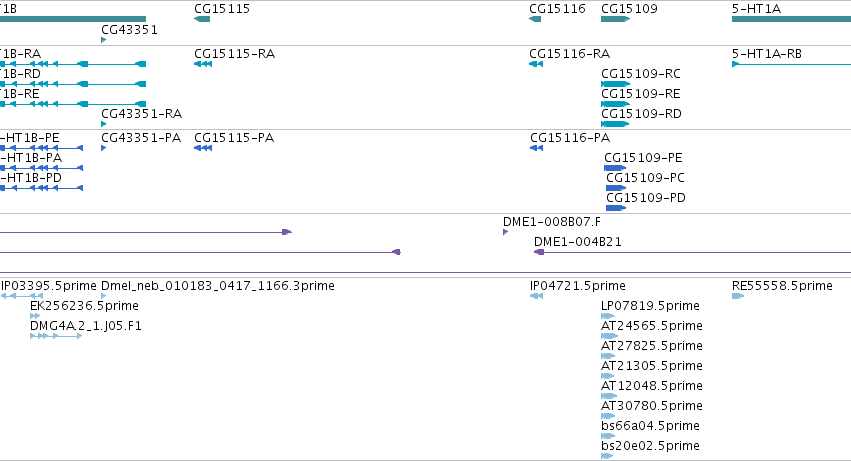Image resolution: width=851 pixels, height=461 pixels.
Task: Click the DME1-004B21 purple arrowhead
Action: [539, 252]
